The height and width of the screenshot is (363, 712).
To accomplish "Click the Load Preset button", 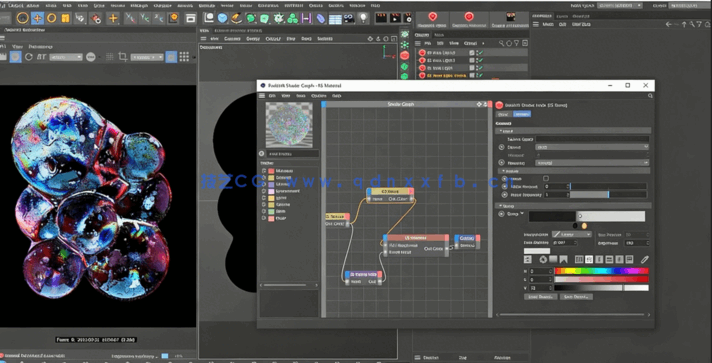I will coord(540,297).
